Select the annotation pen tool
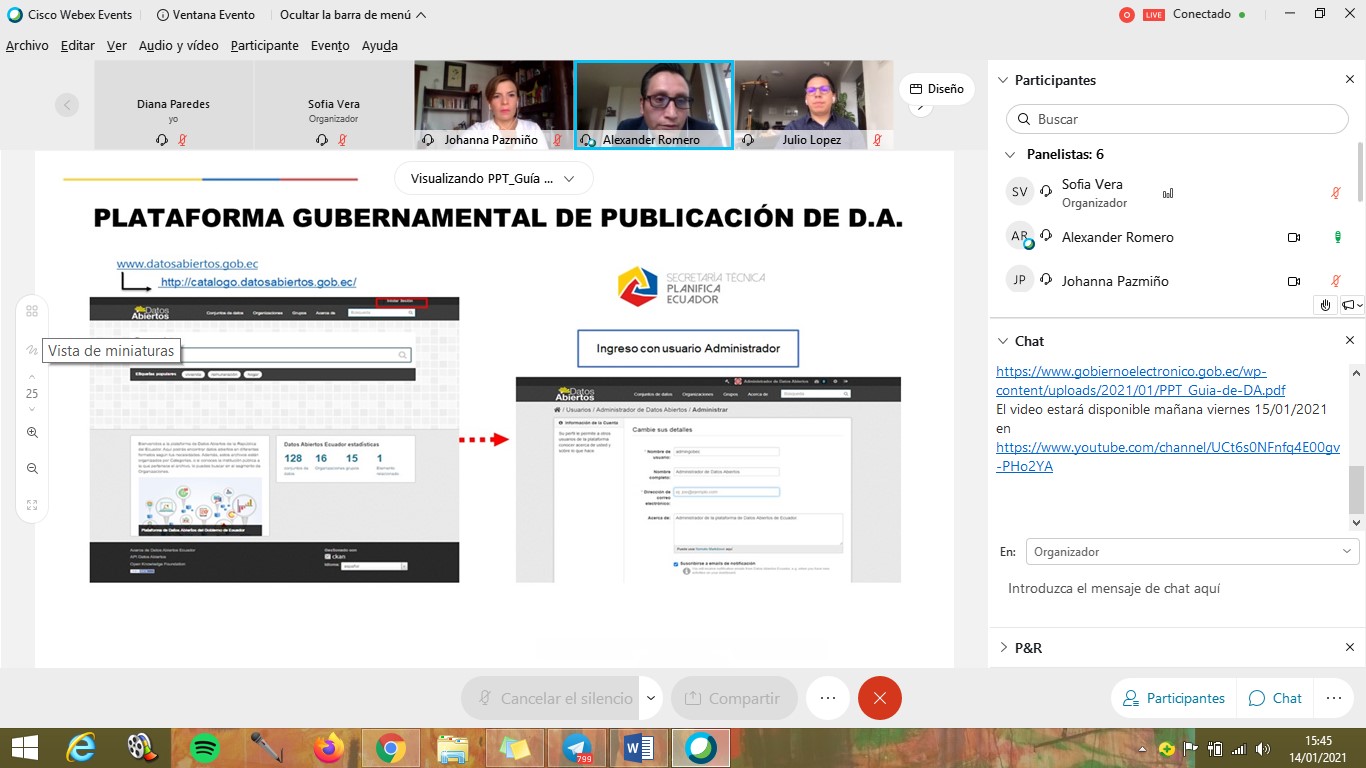This screenshot has width=1366, height=768. (x=31, y=350)
